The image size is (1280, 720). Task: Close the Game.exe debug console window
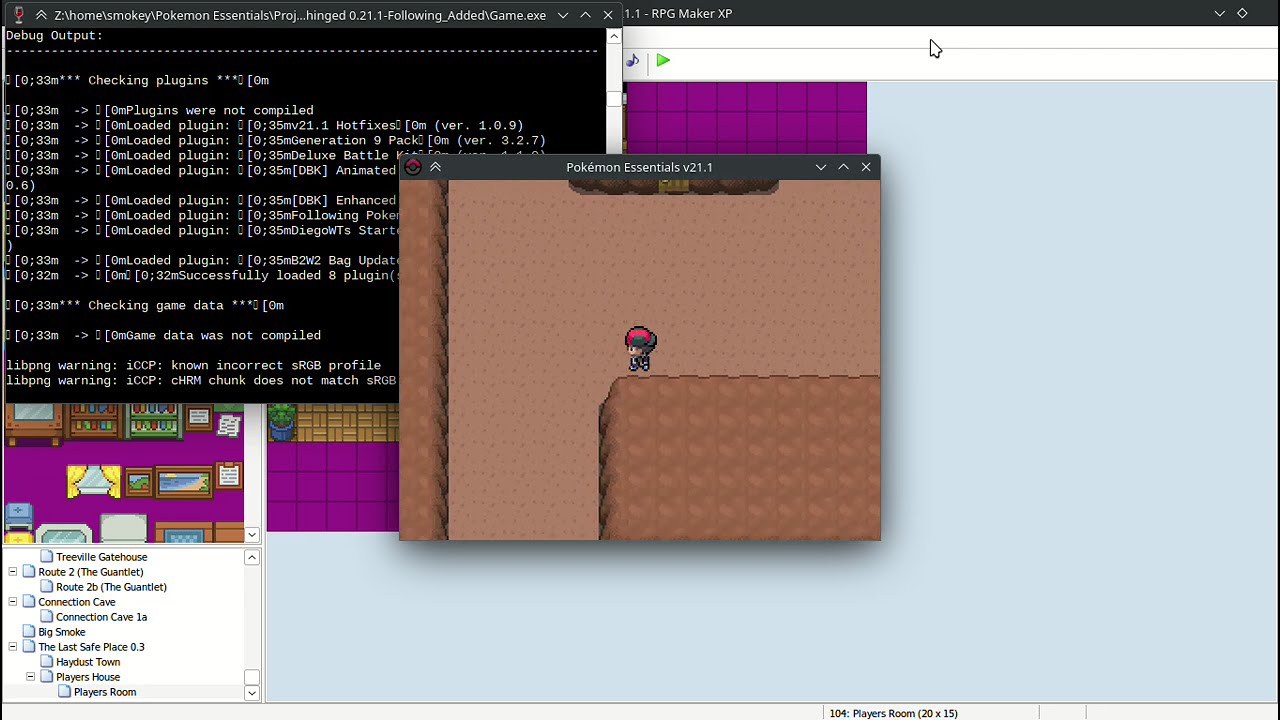click(x=607, y=15)
